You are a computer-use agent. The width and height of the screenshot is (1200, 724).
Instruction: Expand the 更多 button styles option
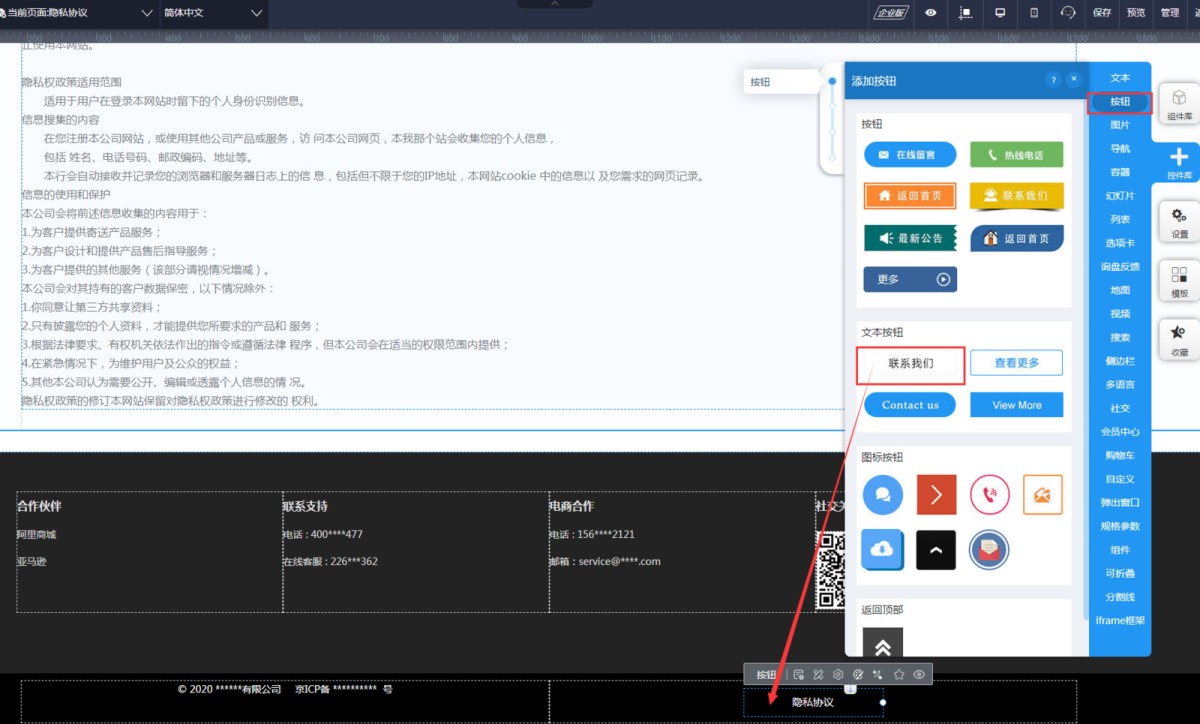[909, 279]
